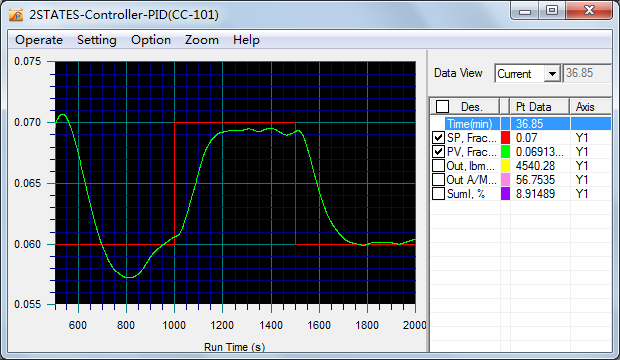
Task: Open the Setting menu
Action: tap(96, 40)
